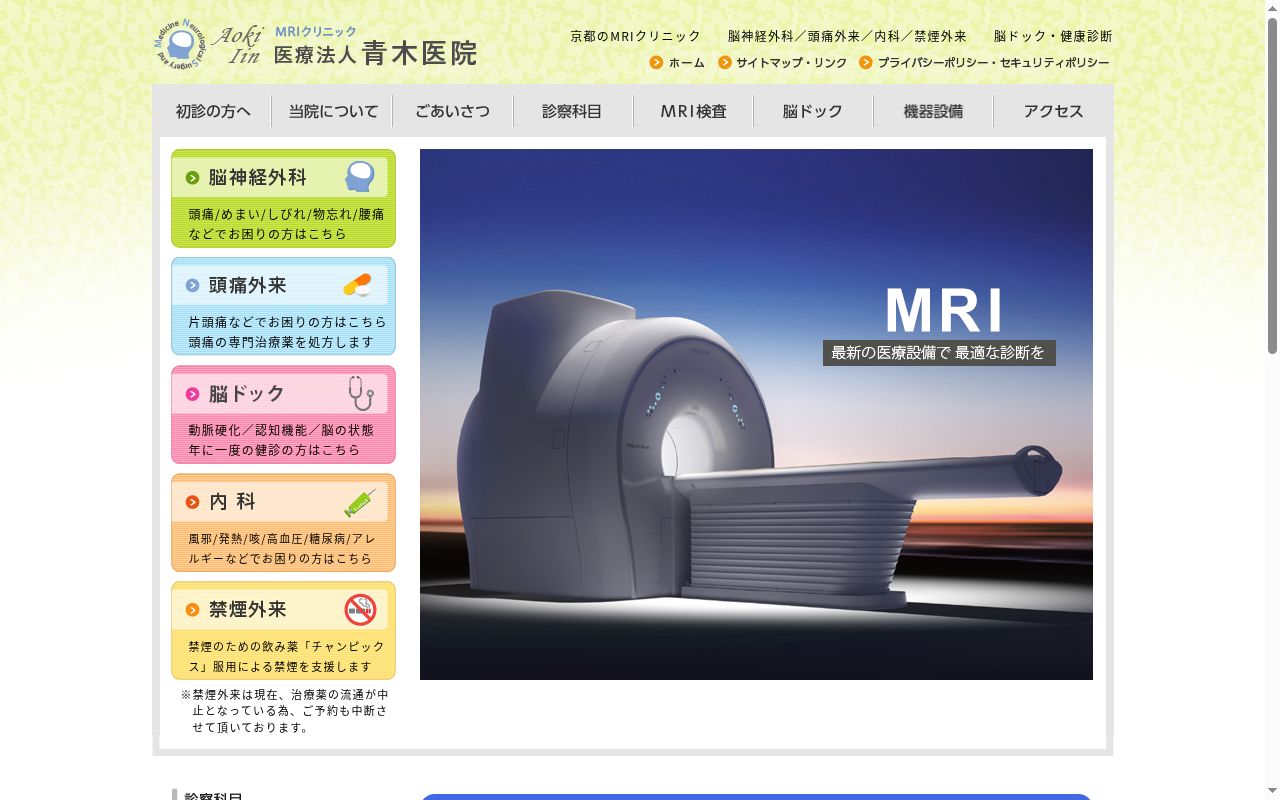1280x800 pixels.
Task: Click the orange arrow bullet beside プライバシーポリシー
Action: (866, 62)
